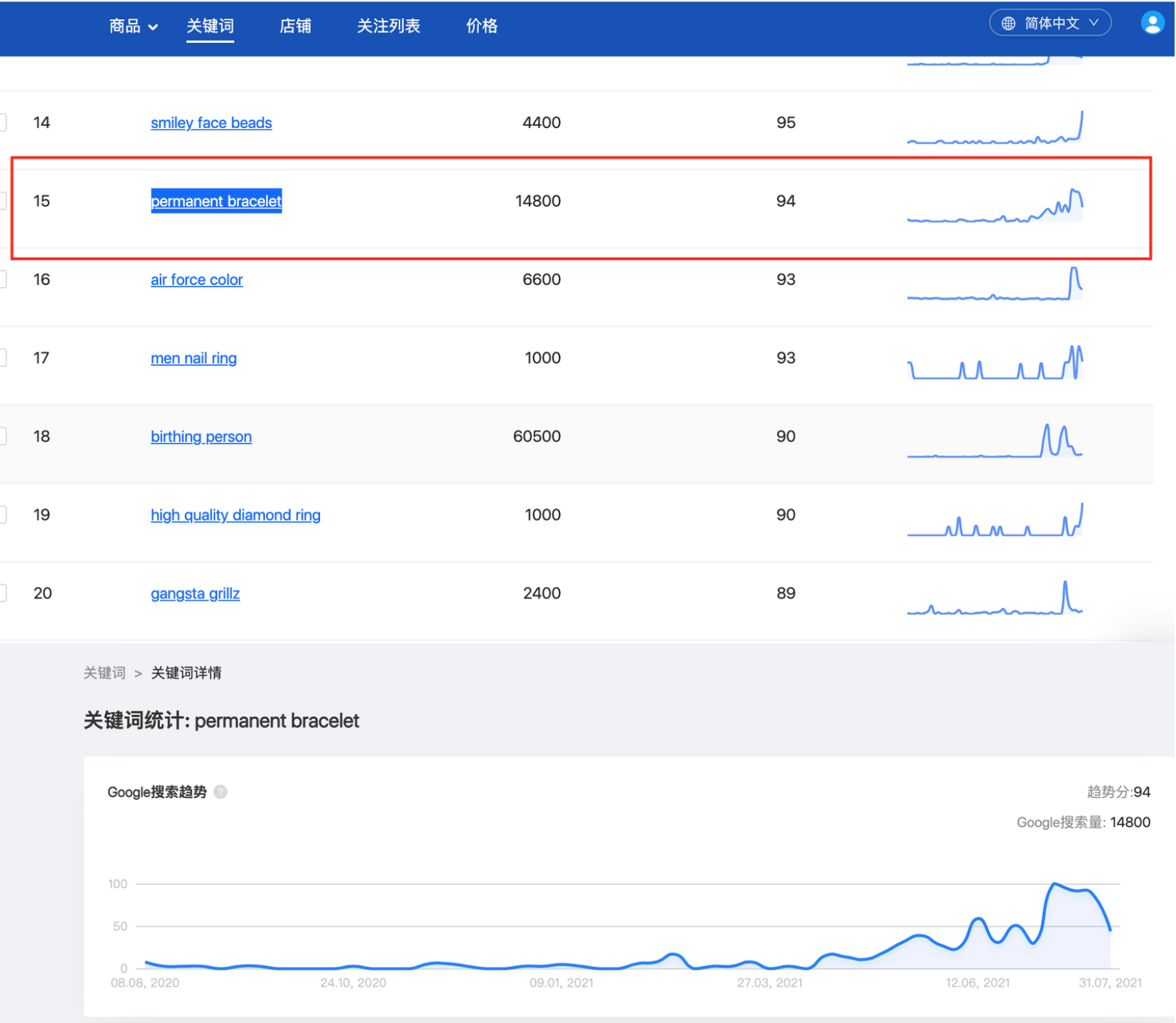Open the 价格 tab
The height and width of the screenshot is (1023, 1176).
coord(482,26)
